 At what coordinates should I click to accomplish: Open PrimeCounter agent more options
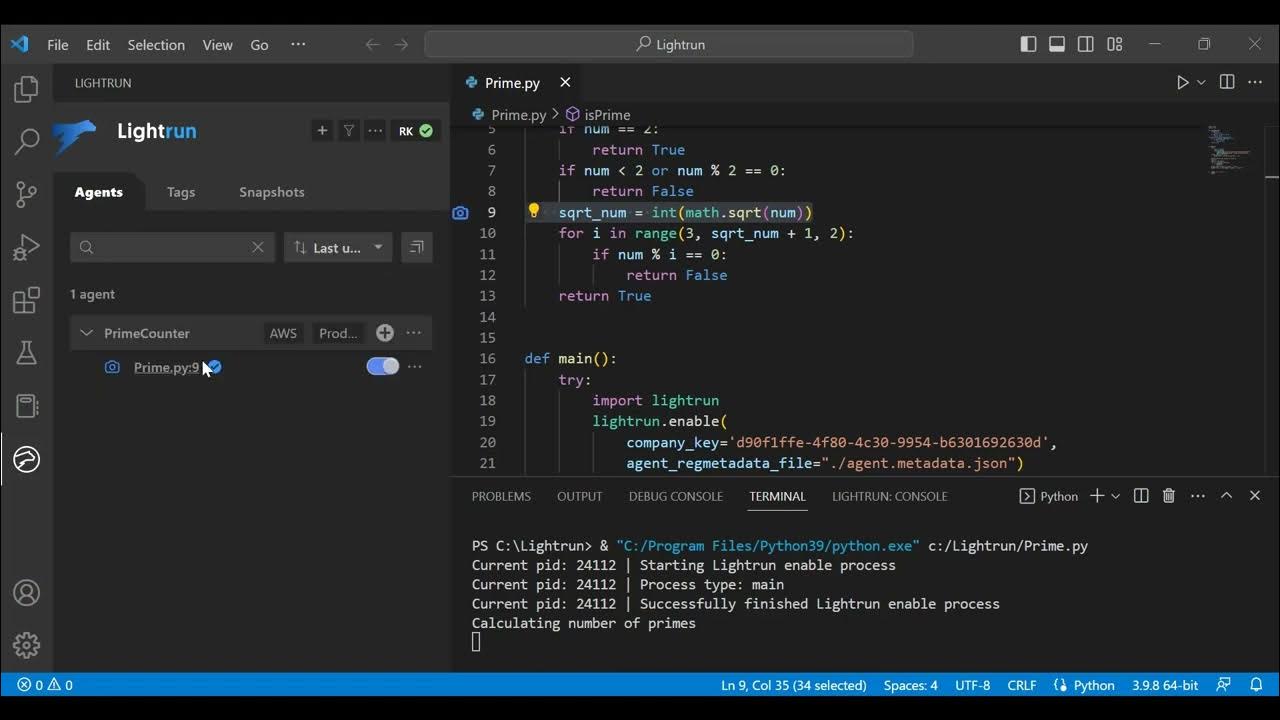pyautogui.click(x=414, y=333)
